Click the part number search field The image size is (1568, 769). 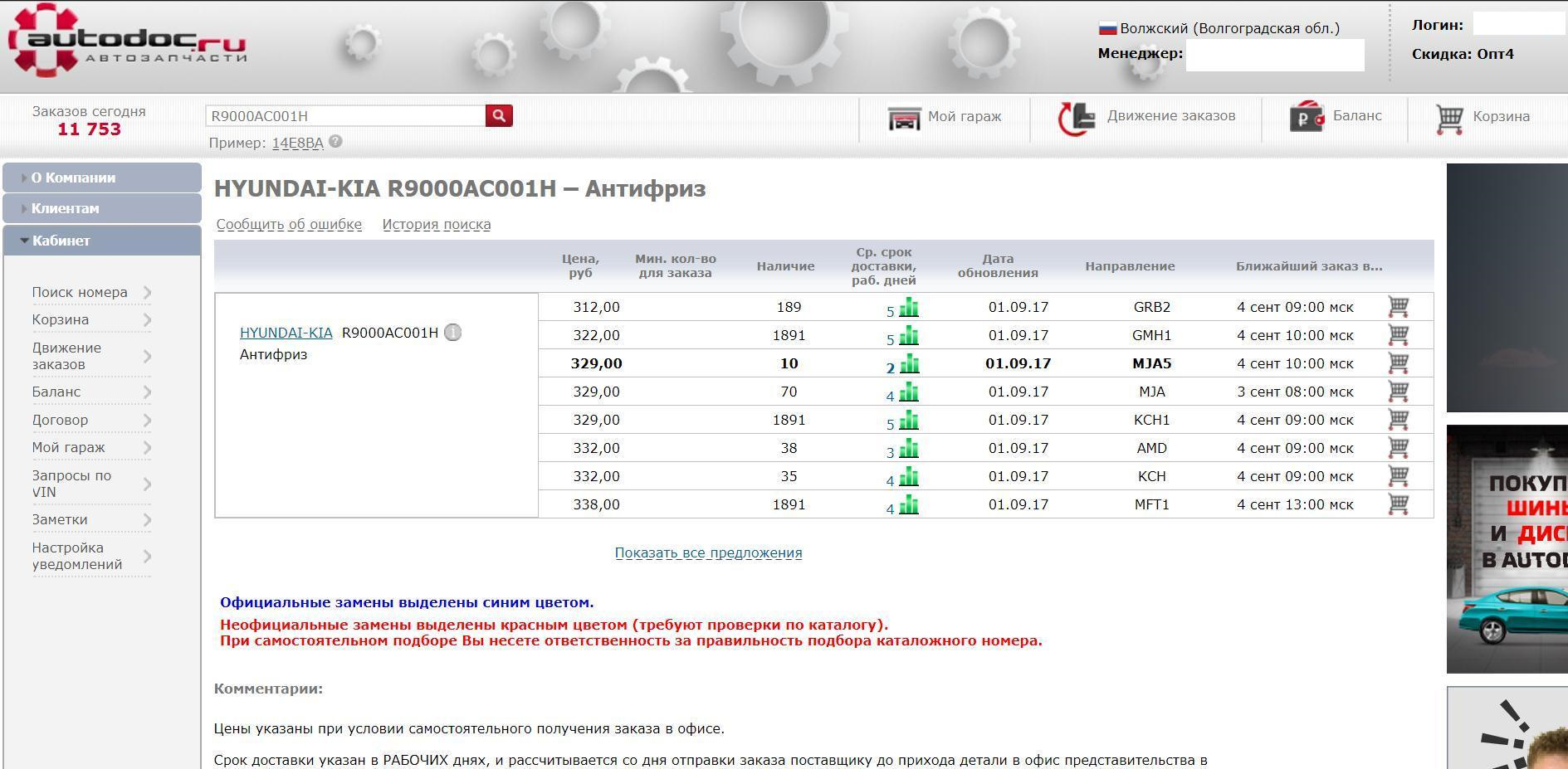coord(344,116)
